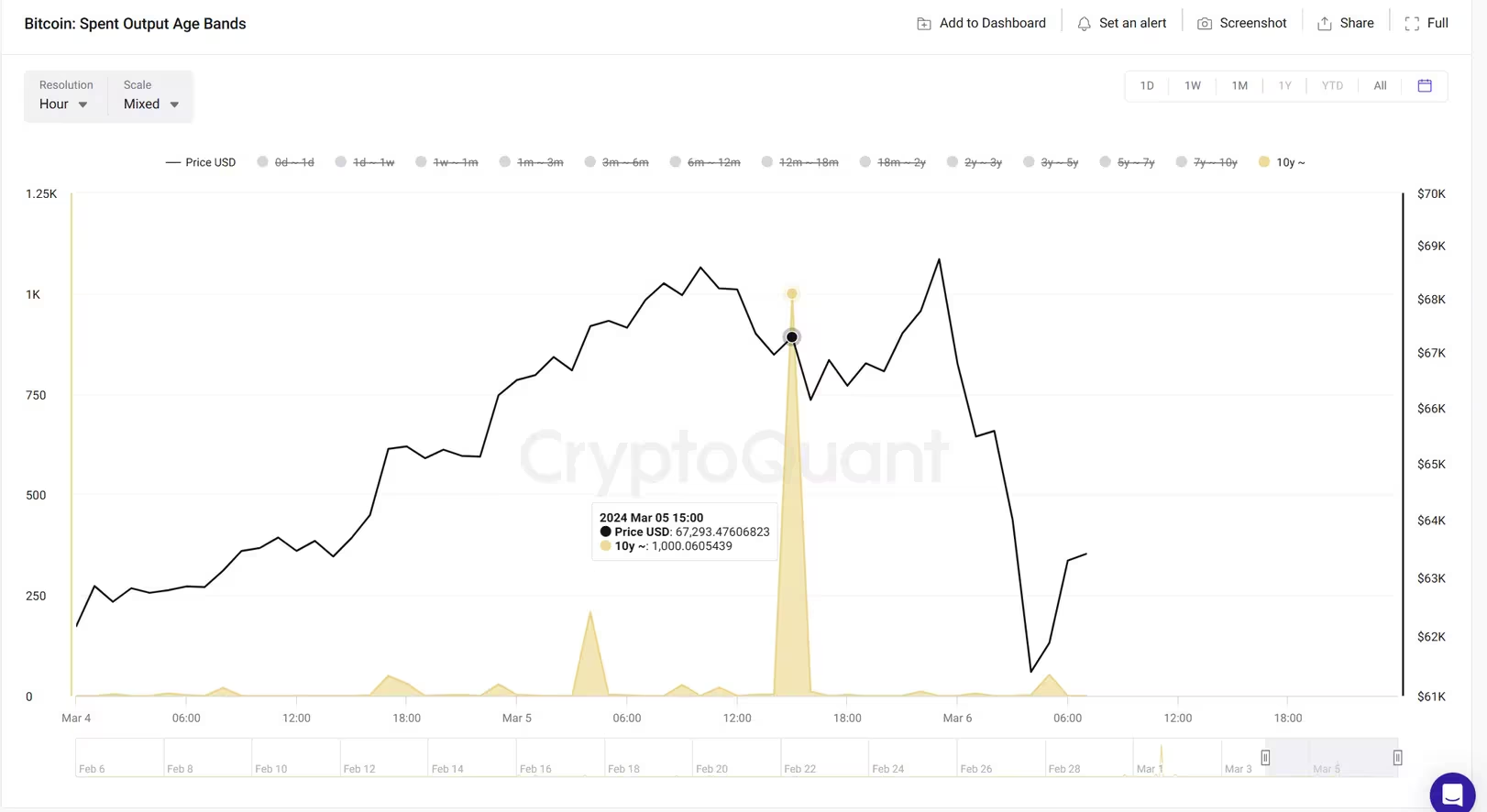Toggle the 0d ~ 1d age band series
The width and height of the screenshot is (1487, 812).
(285, 162)
